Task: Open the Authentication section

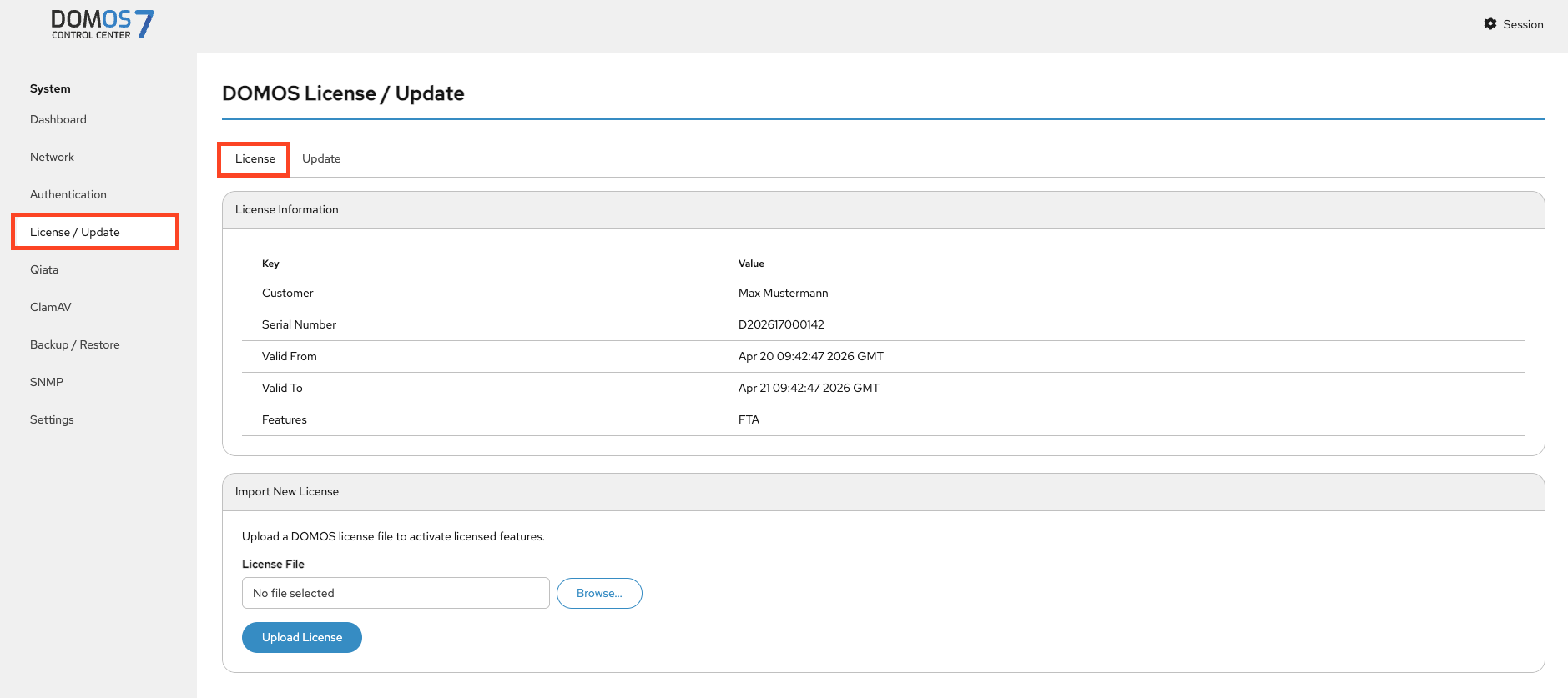Action: 68,194
